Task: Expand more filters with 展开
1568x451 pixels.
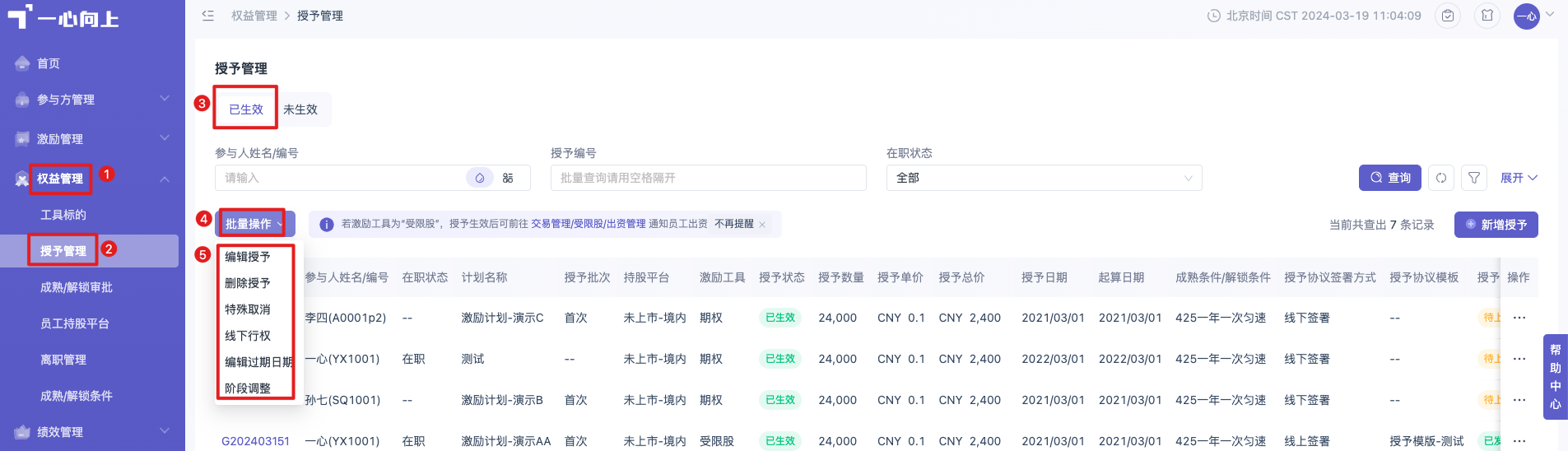Action: (1519, 178)
